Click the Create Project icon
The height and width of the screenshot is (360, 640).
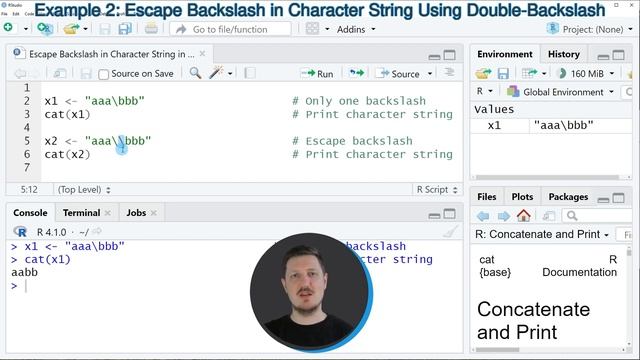coord(45,29)
